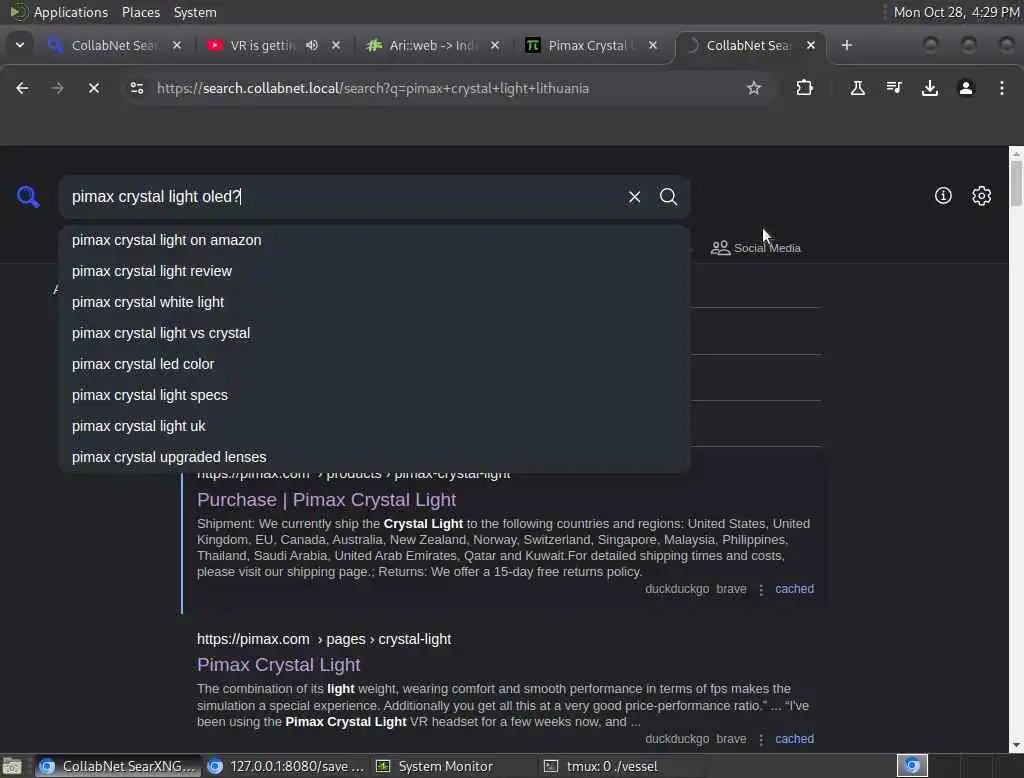Screen dimensions: 1024x778
Task: Select suggestion pimax crystal white light
Action: click(374, 302)
